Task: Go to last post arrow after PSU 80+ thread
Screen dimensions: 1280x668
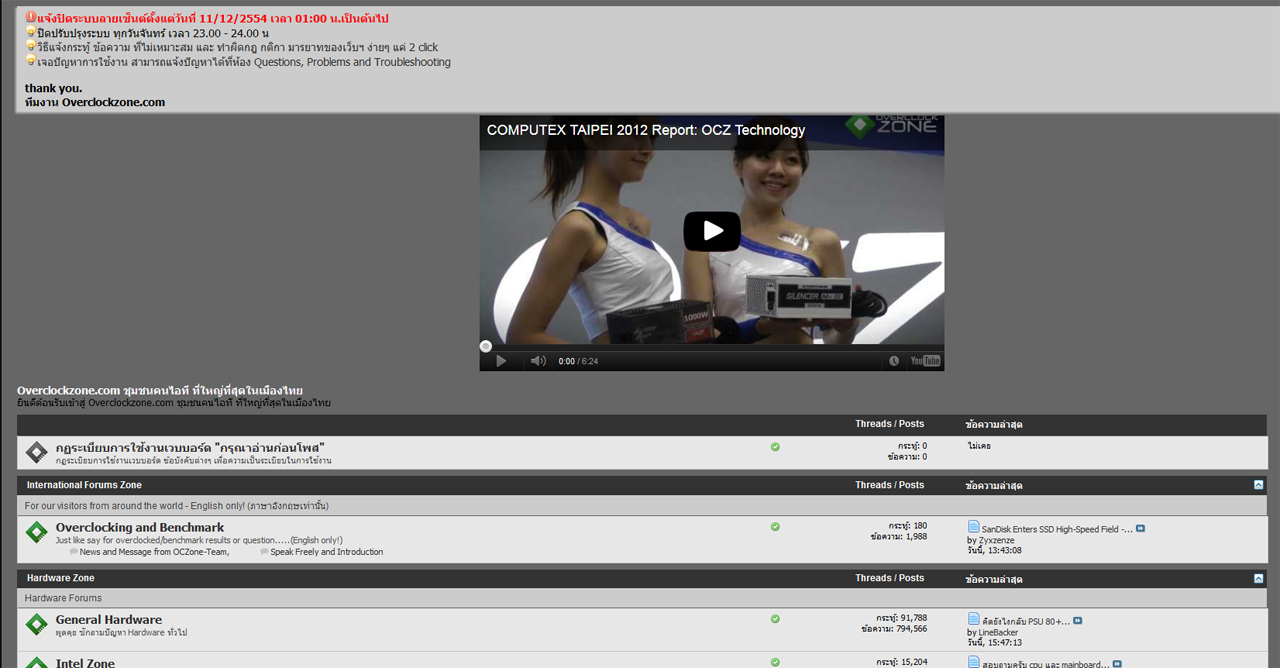Action: tap(1077, 621)
